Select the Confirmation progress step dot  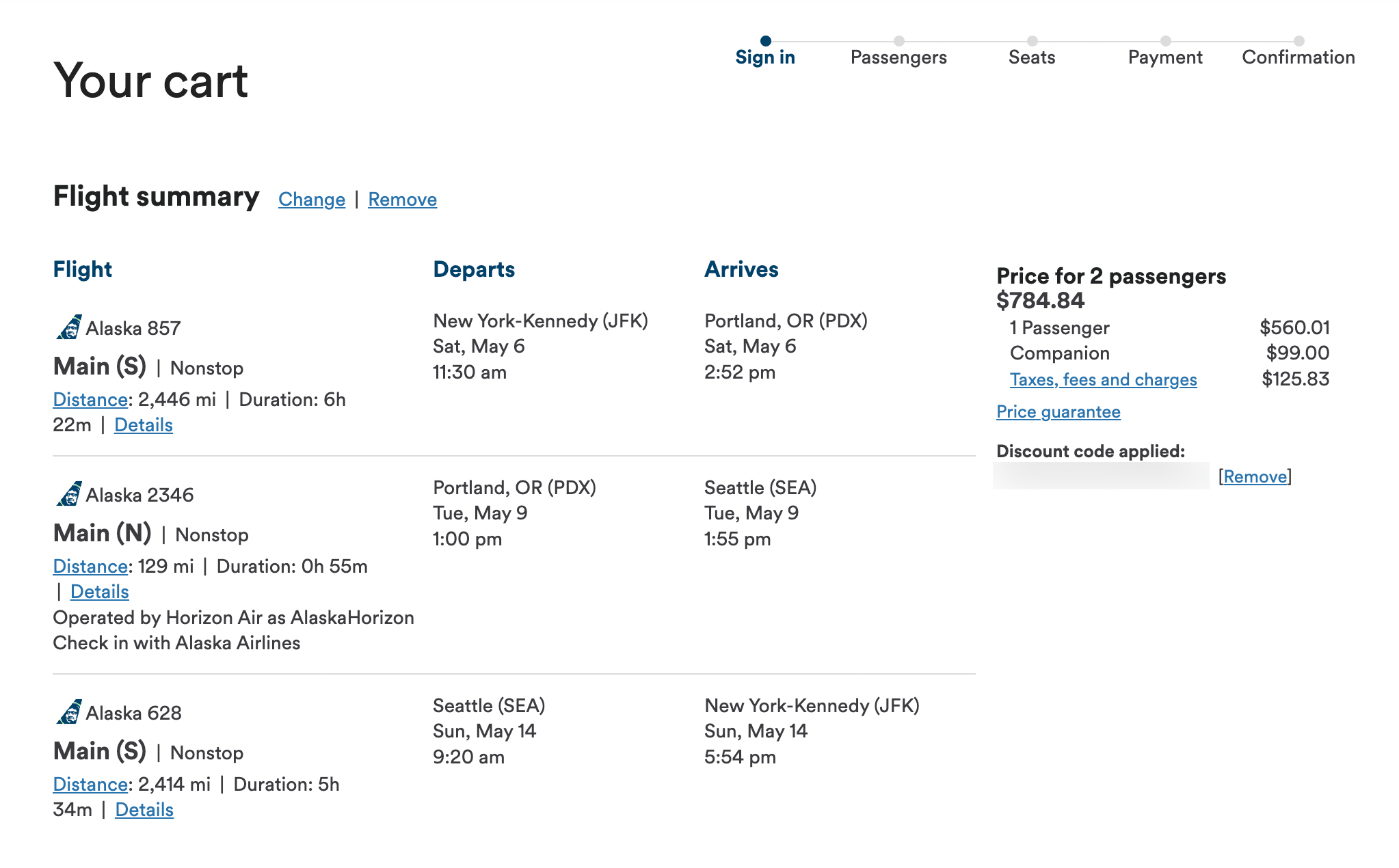(x=1298, y=41)
